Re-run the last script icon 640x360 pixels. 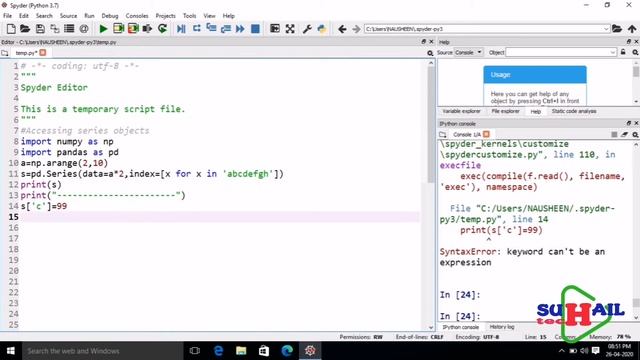(162, 29)
